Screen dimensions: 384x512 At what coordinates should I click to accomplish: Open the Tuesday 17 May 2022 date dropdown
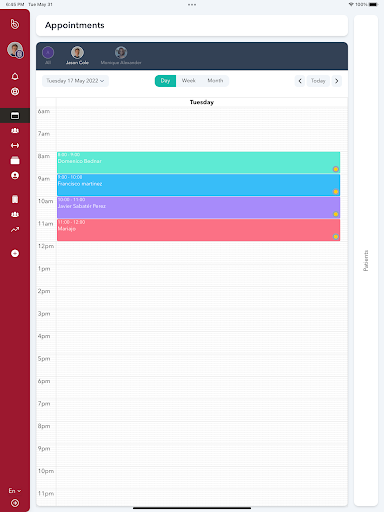click(x=75, y=81)
